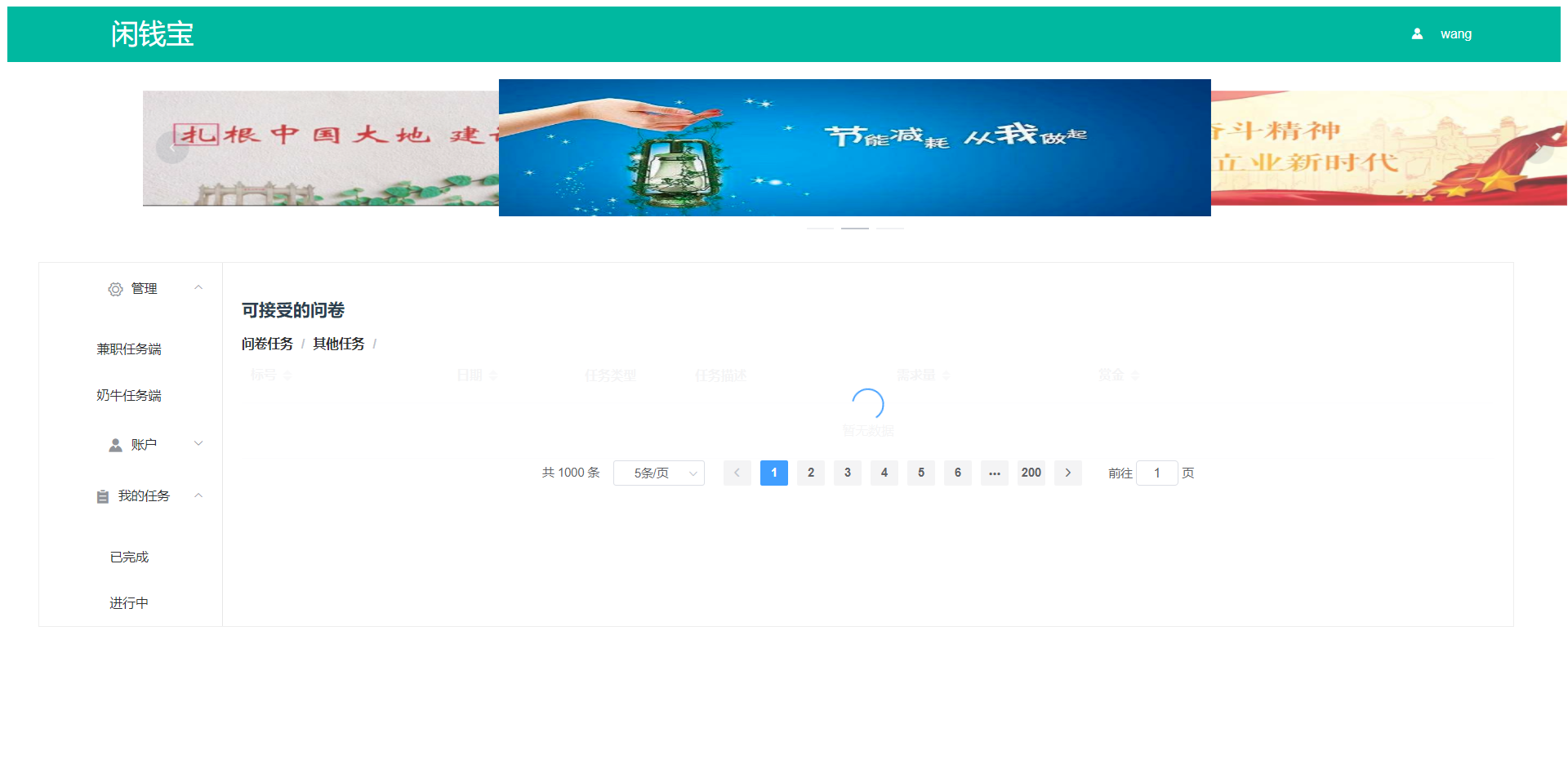
Task: Open the 5条/页 page size dropdown
Action: pos(658,473)
